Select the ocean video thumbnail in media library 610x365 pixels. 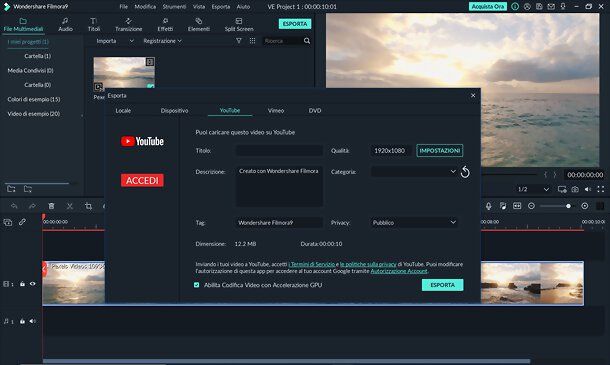click(x=124, y=73)
